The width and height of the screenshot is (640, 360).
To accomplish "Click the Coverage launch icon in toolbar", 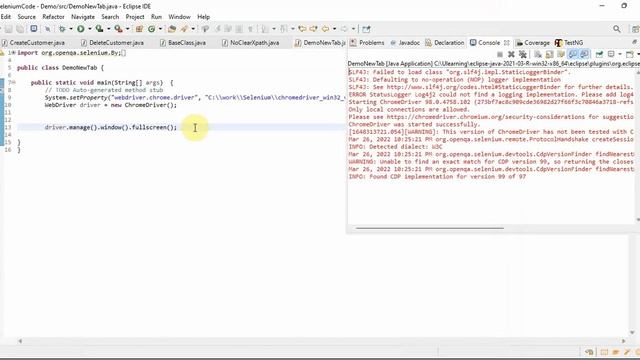I will point(99,29).
